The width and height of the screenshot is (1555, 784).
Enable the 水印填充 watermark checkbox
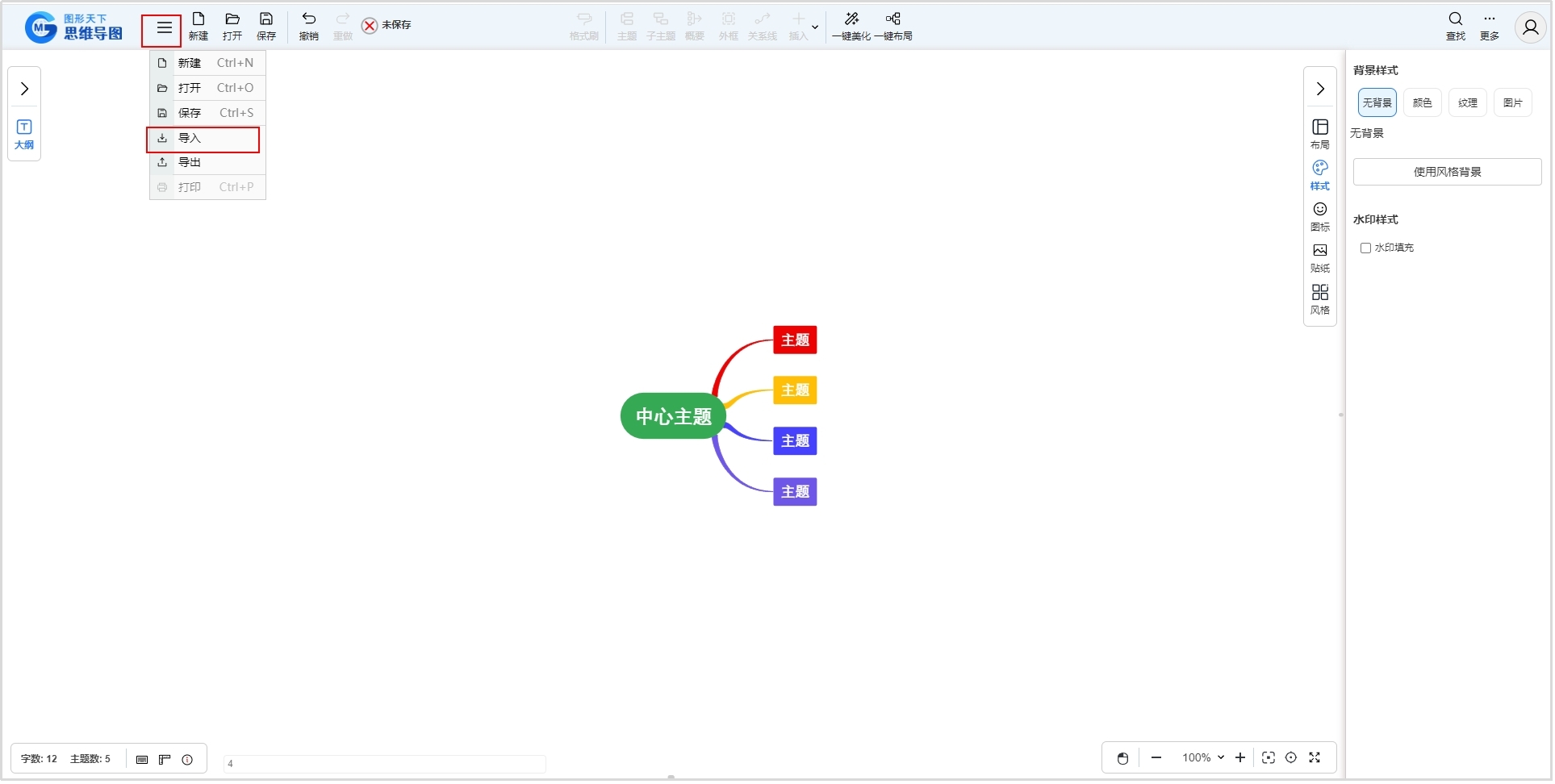[1365, 248]
